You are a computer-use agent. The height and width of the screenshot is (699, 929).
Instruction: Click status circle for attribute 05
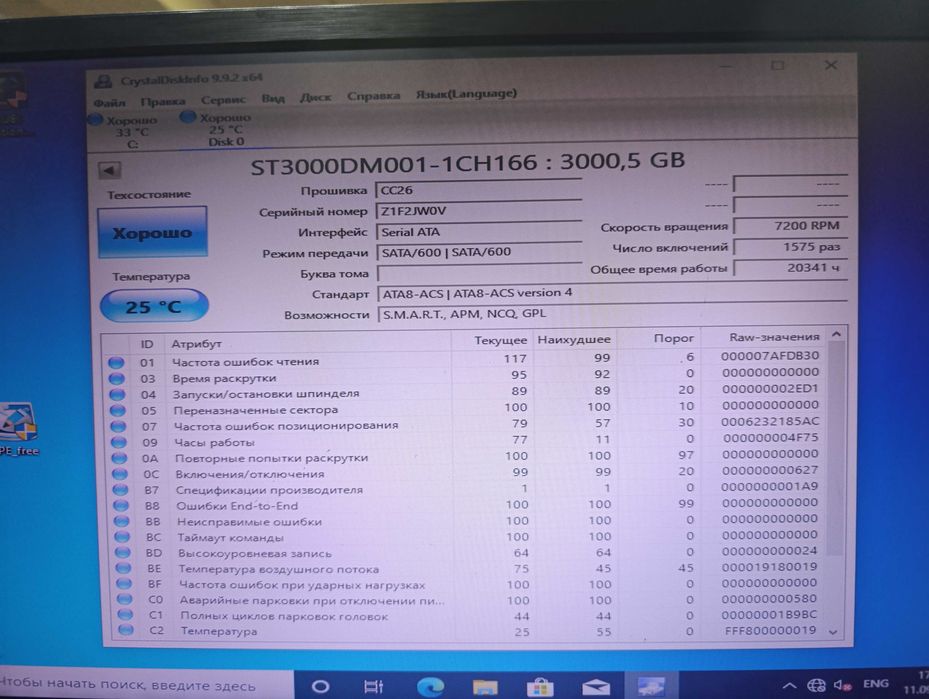click(118, 411)
